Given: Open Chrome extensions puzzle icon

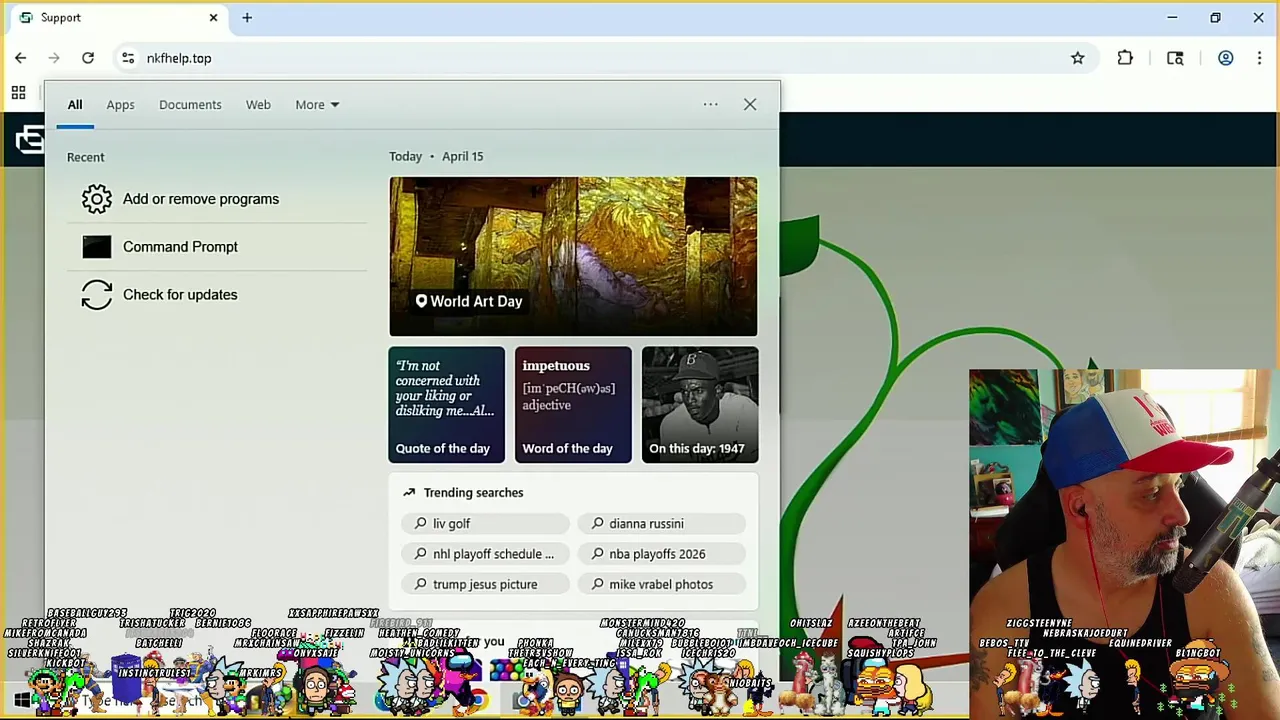Looking at the screenshot, I should coord(1125,58).
